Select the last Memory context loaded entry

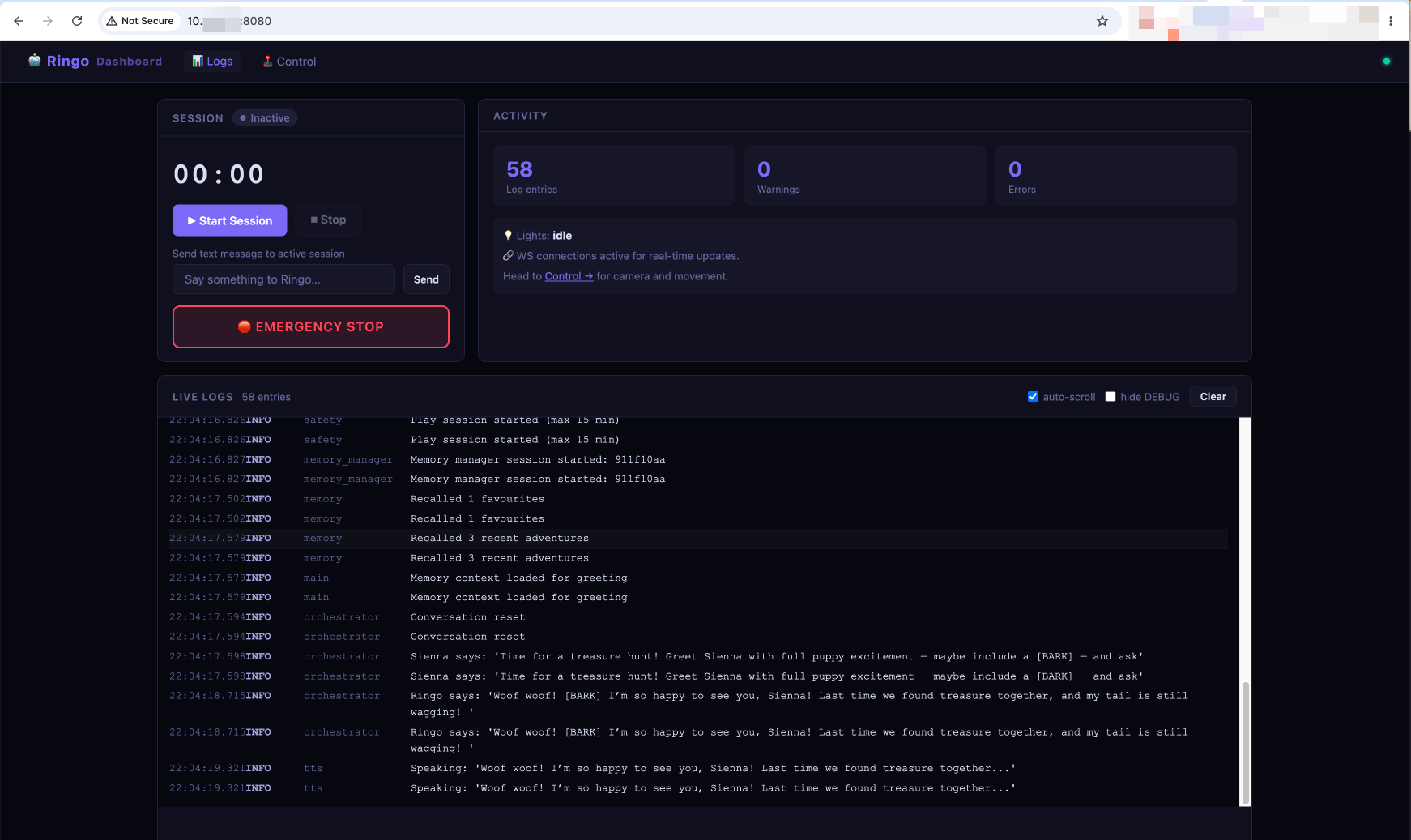pos(698,598)
